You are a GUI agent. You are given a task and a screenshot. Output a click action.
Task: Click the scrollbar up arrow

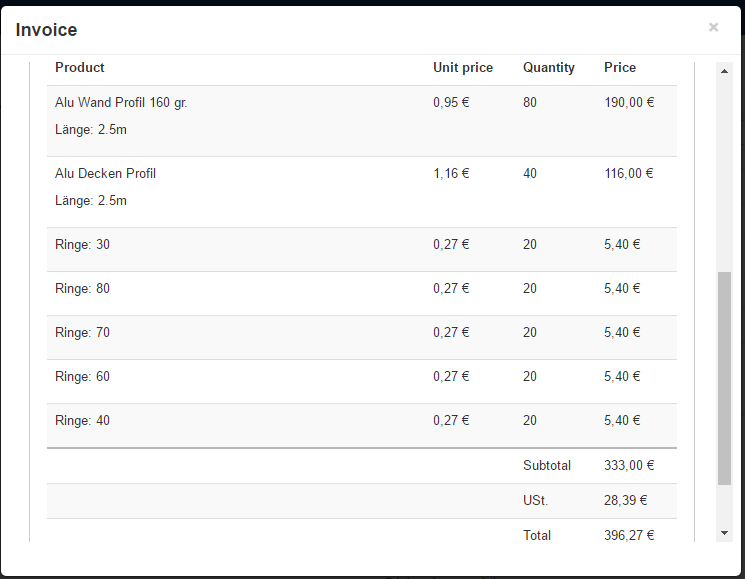click(725, 71)
